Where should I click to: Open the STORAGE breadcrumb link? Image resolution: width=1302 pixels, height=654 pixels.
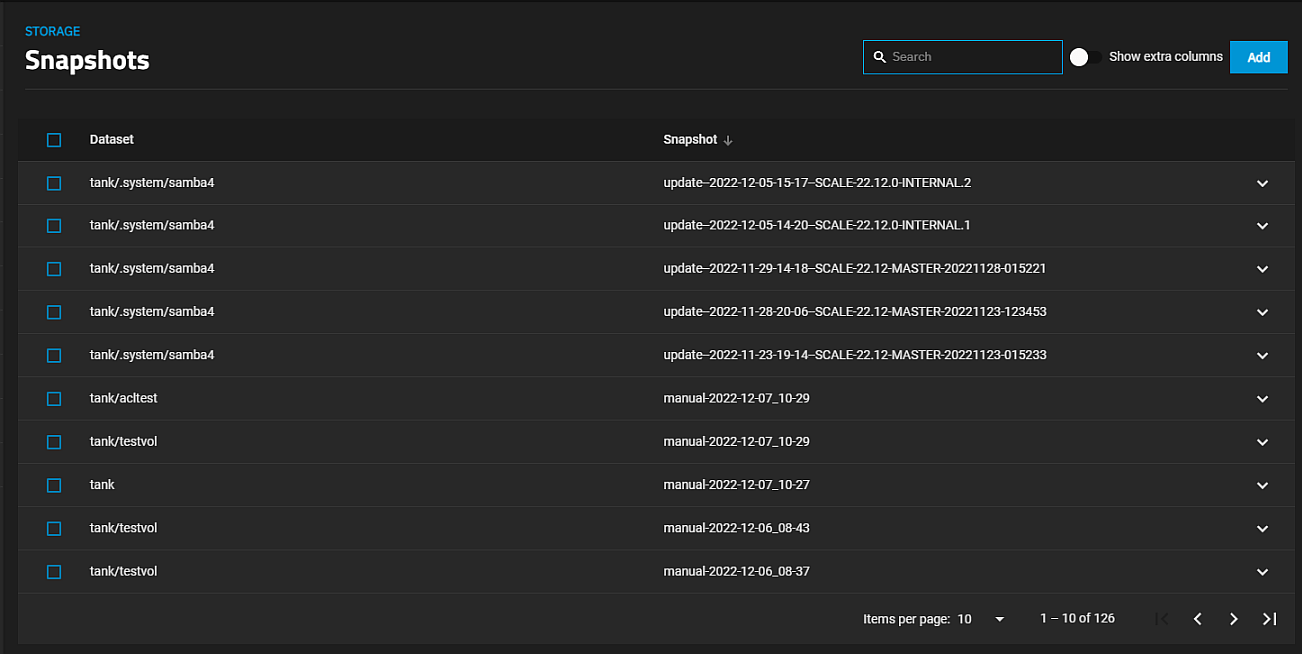click(x=52, y=31)
